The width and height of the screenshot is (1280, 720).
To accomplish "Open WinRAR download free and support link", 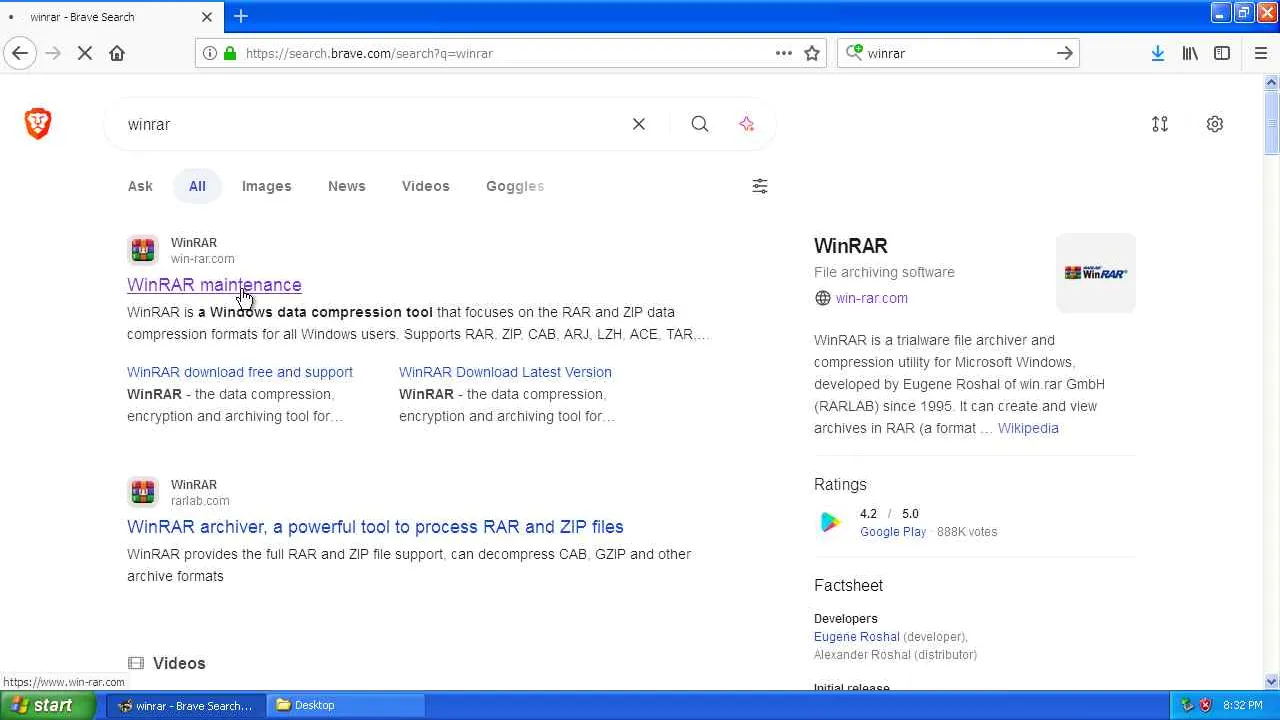I will (x=240, y=372).
